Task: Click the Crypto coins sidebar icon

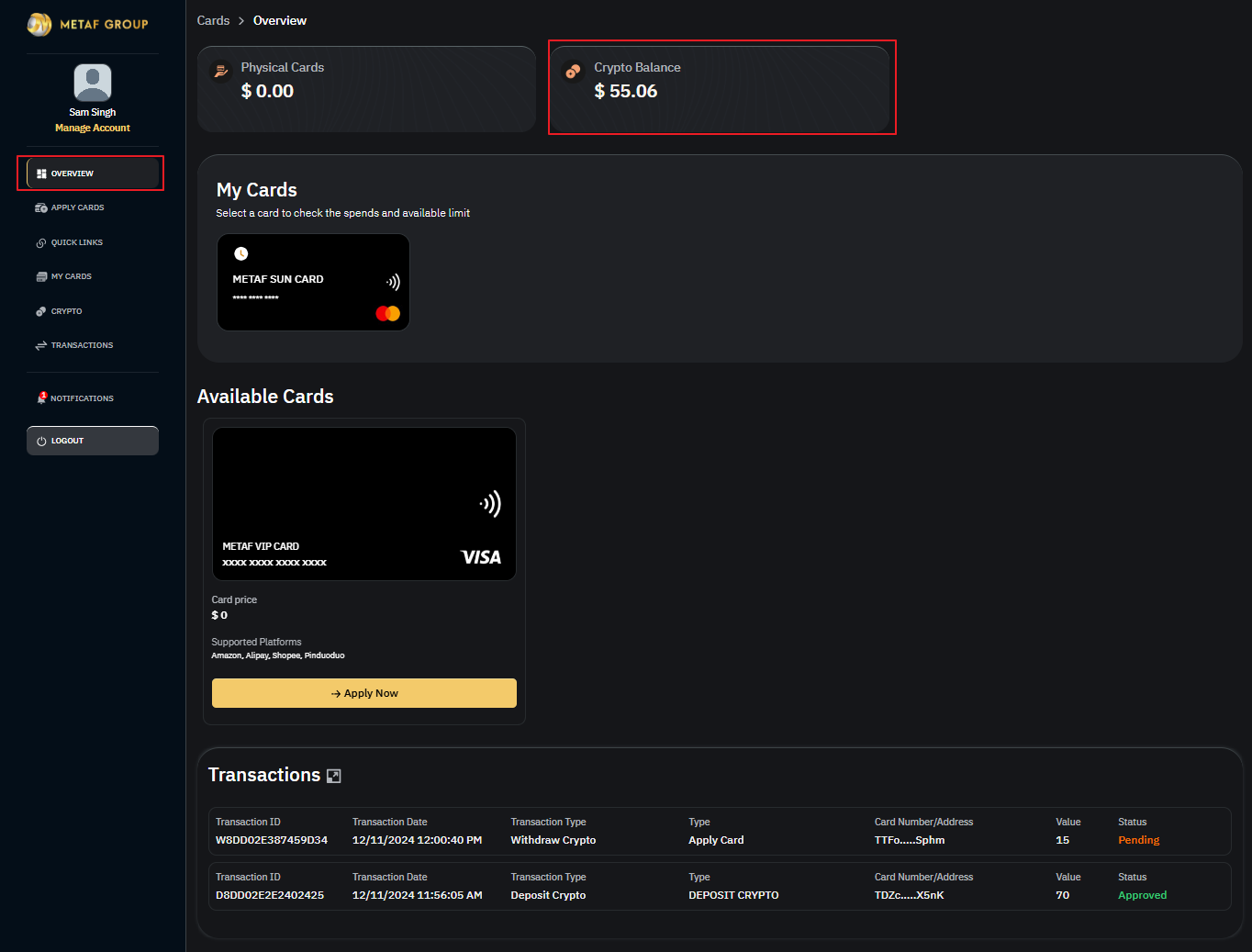Action: 41,311
